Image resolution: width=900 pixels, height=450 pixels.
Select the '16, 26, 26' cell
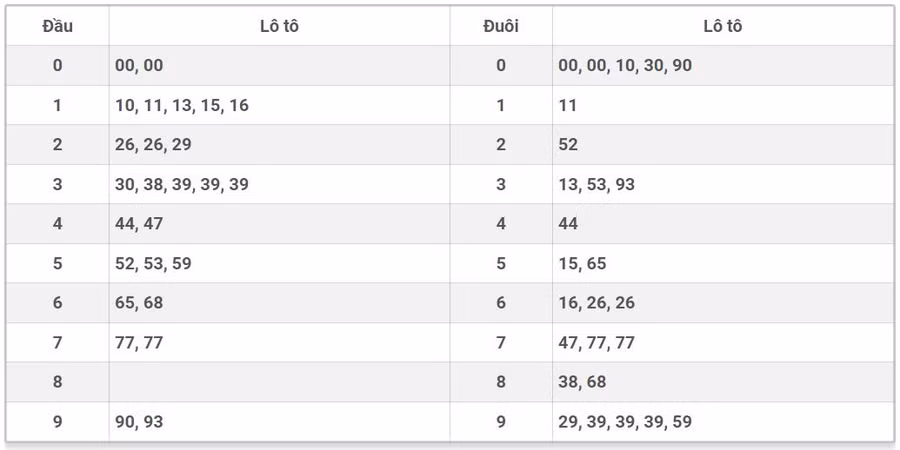coord(597,303)
